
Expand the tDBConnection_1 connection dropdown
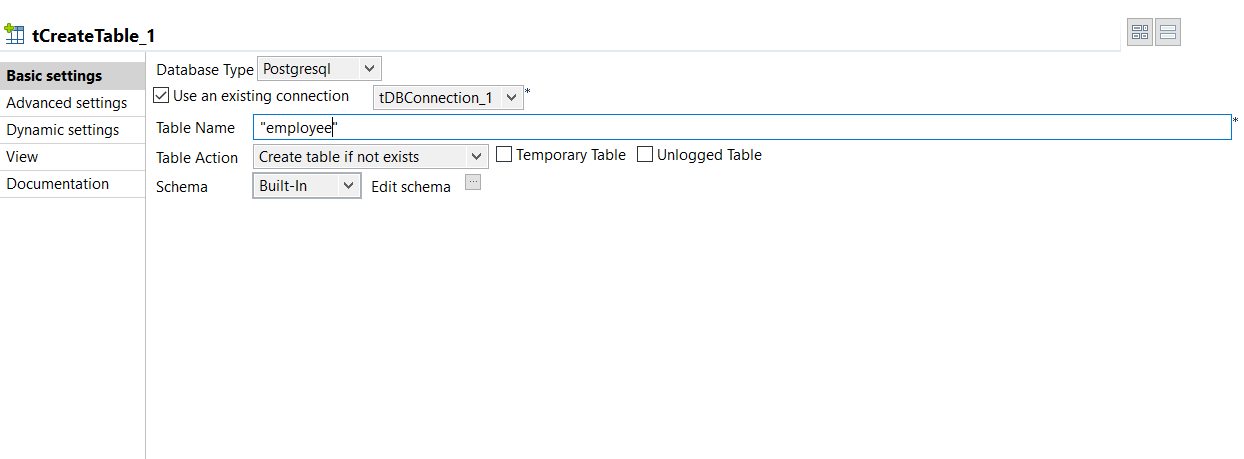[448, 98]
